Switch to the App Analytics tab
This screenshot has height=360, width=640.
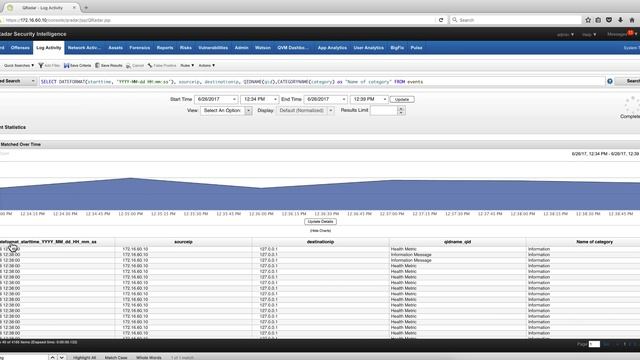pos(332,48)
